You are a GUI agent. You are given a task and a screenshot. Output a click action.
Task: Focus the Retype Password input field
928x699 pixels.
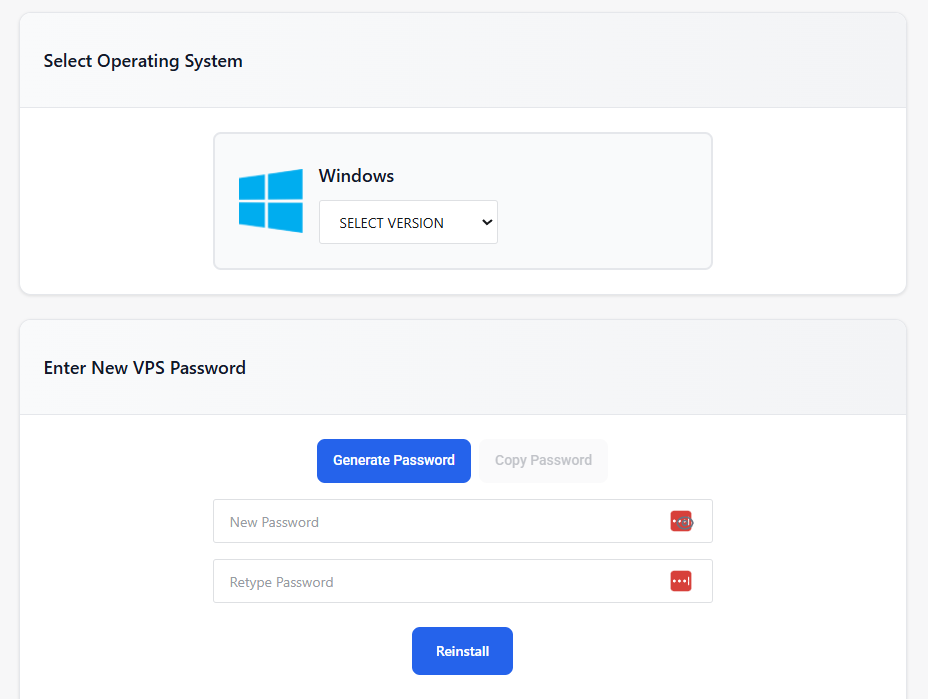coord(463,581)
